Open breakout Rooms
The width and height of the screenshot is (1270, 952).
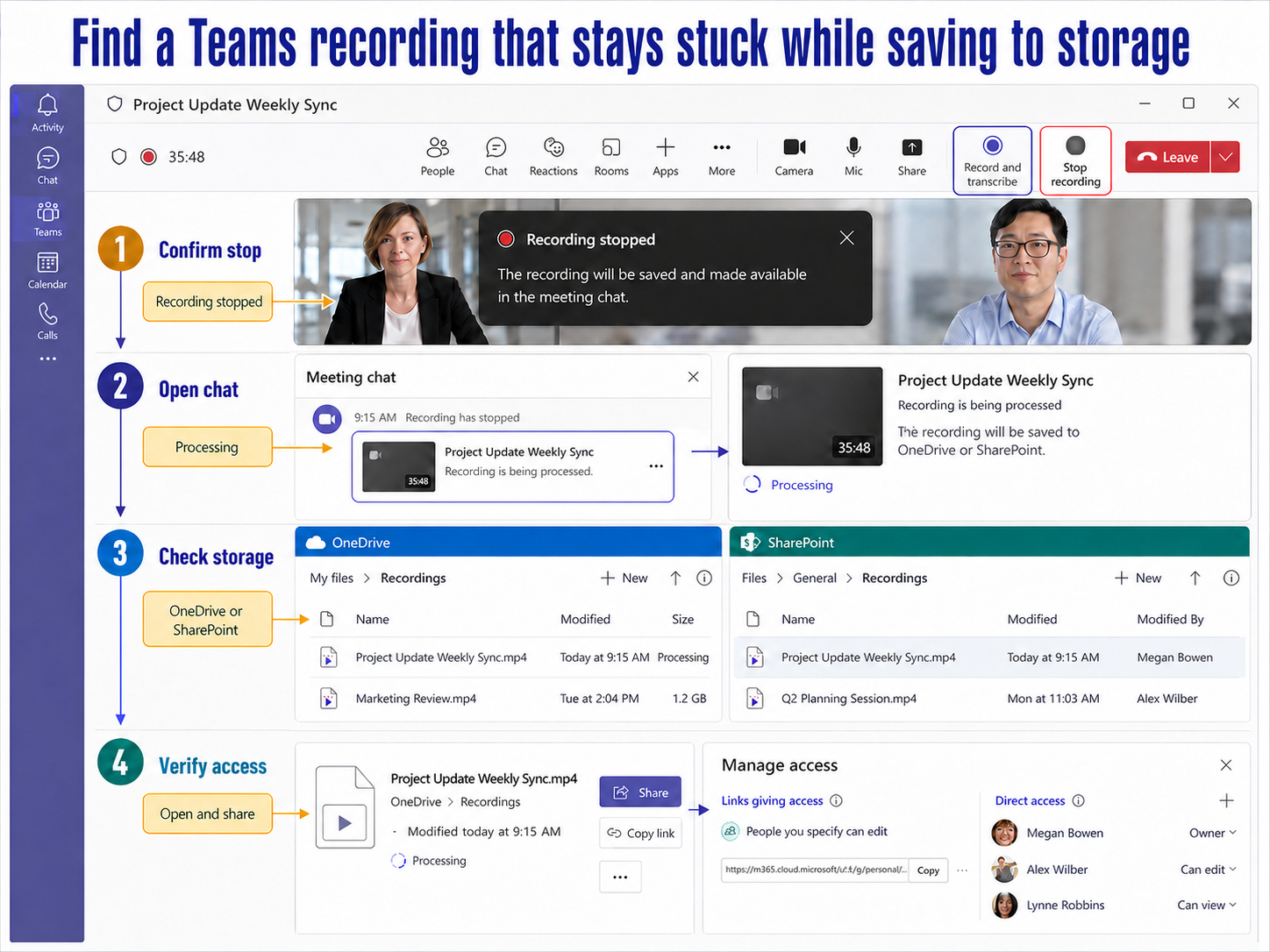click(611, 157)
